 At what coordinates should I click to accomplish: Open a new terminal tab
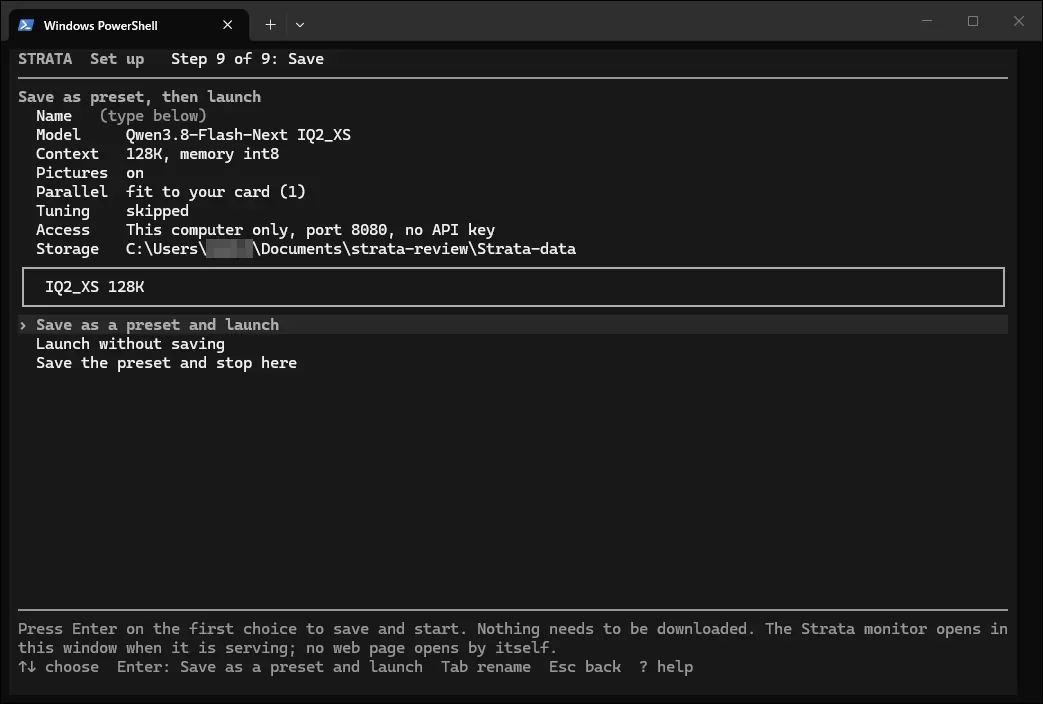(270, 25)
